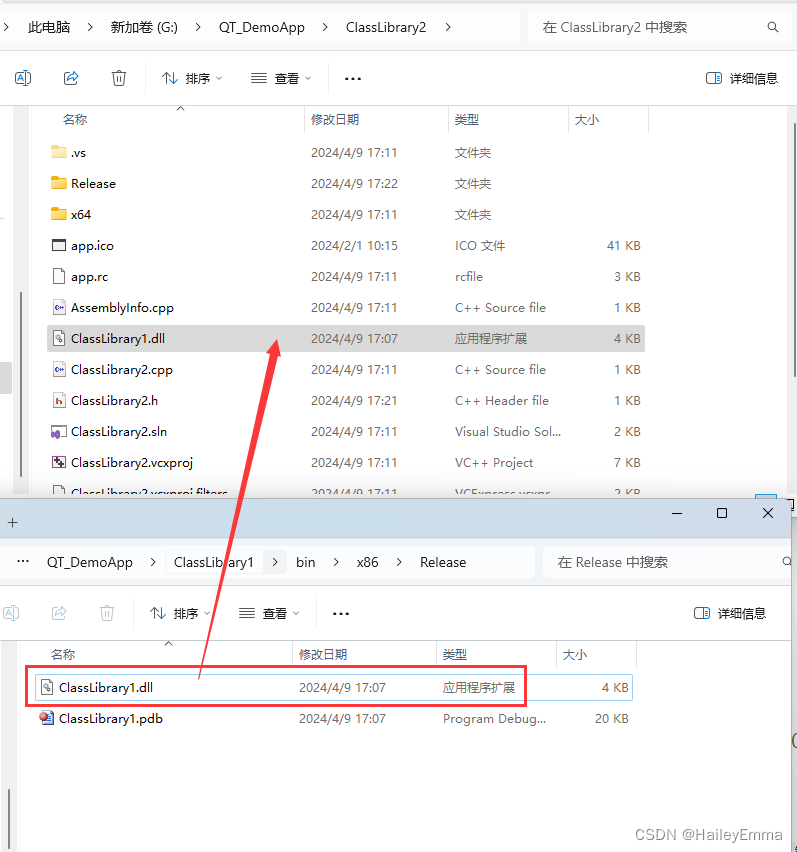Viewport: 797px width, 852px height.
Task: Click Rename icon in ClassLibrary2 window toolbar
Action: pyautogui.click(x=23, y=78)
